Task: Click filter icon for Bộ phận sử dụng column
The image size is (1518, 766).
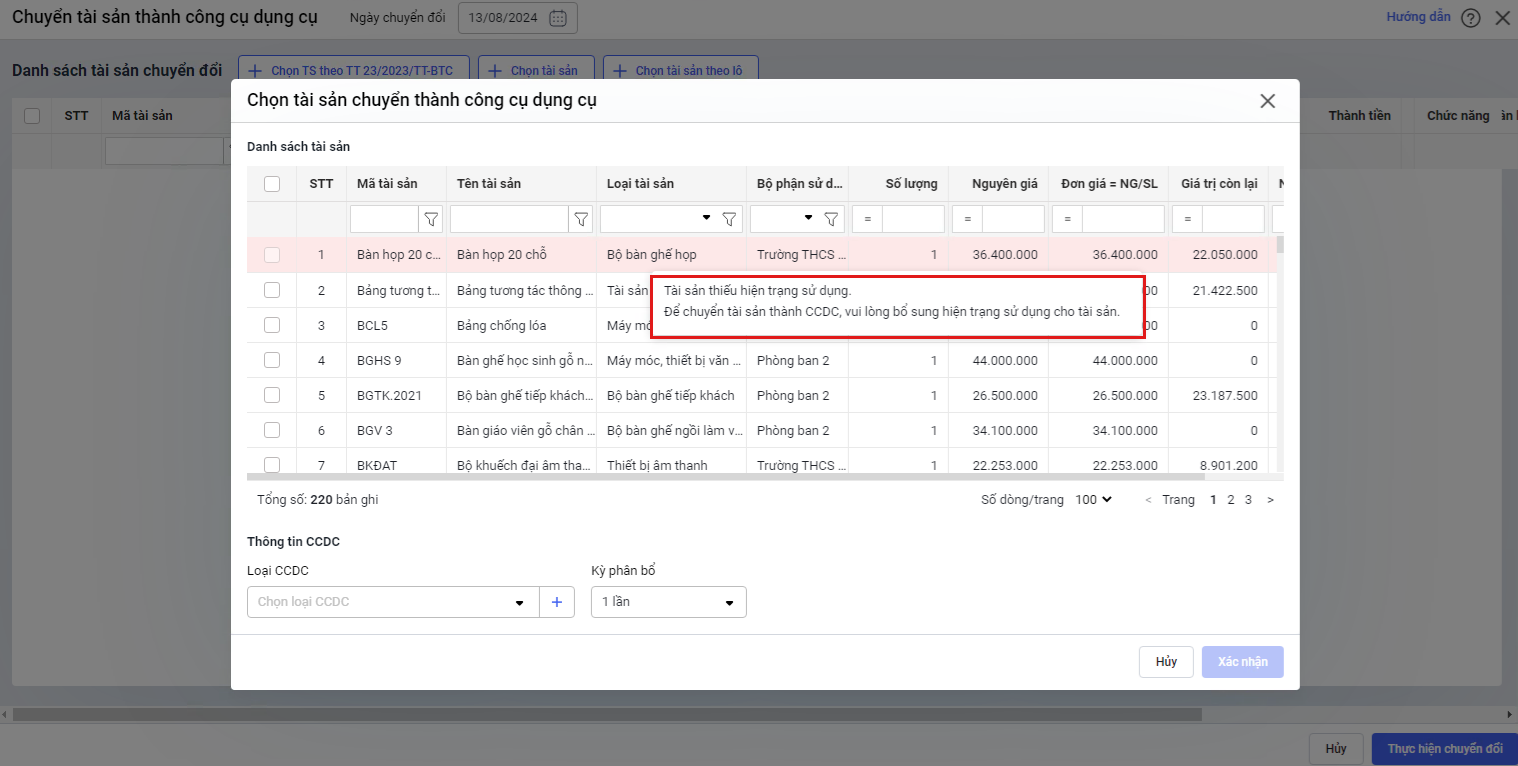Action: pyautogui.click(x=831, y=219)
